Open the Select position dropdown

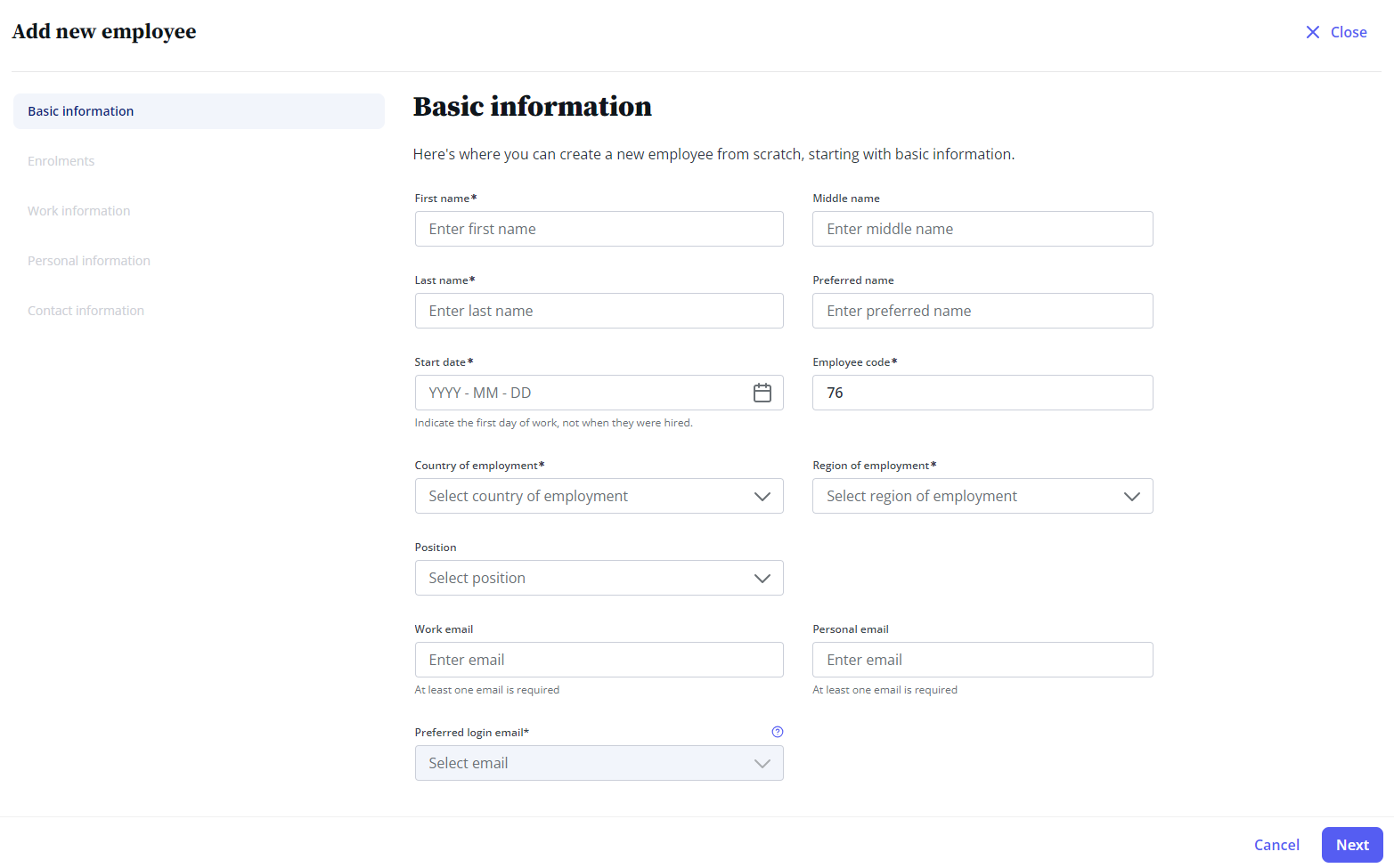tap(599, 578)
